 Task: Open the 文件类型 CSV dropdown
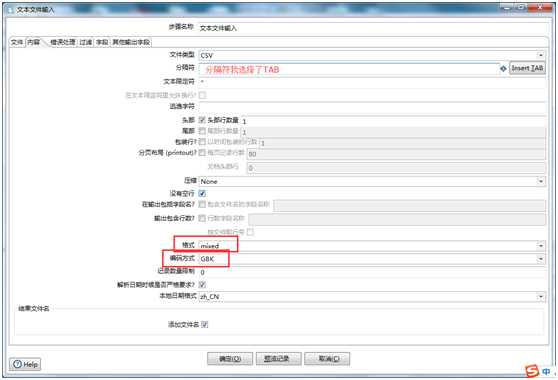click(x=372, y=55)
